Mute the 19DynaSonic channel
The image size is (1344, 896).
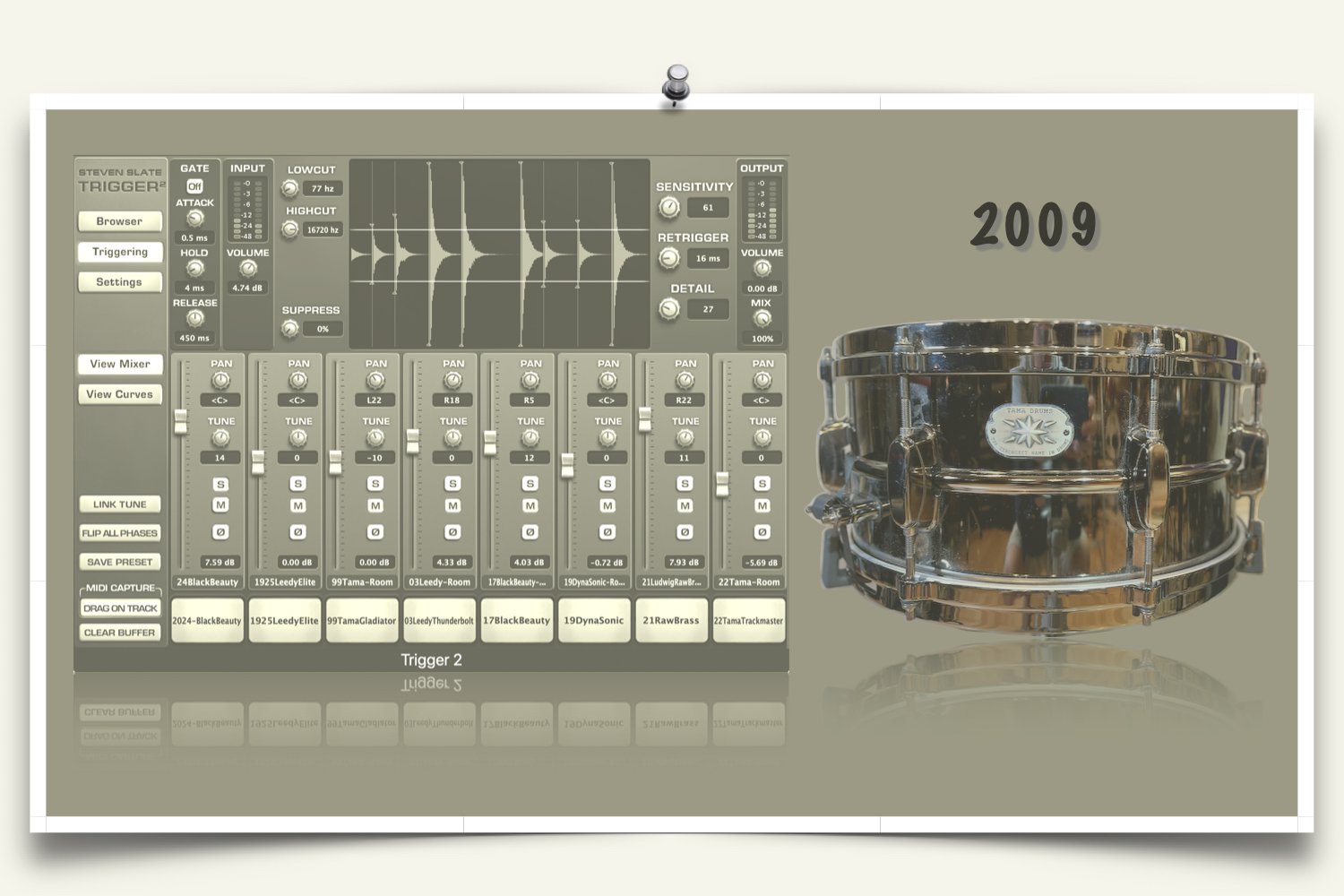point(607,505)
